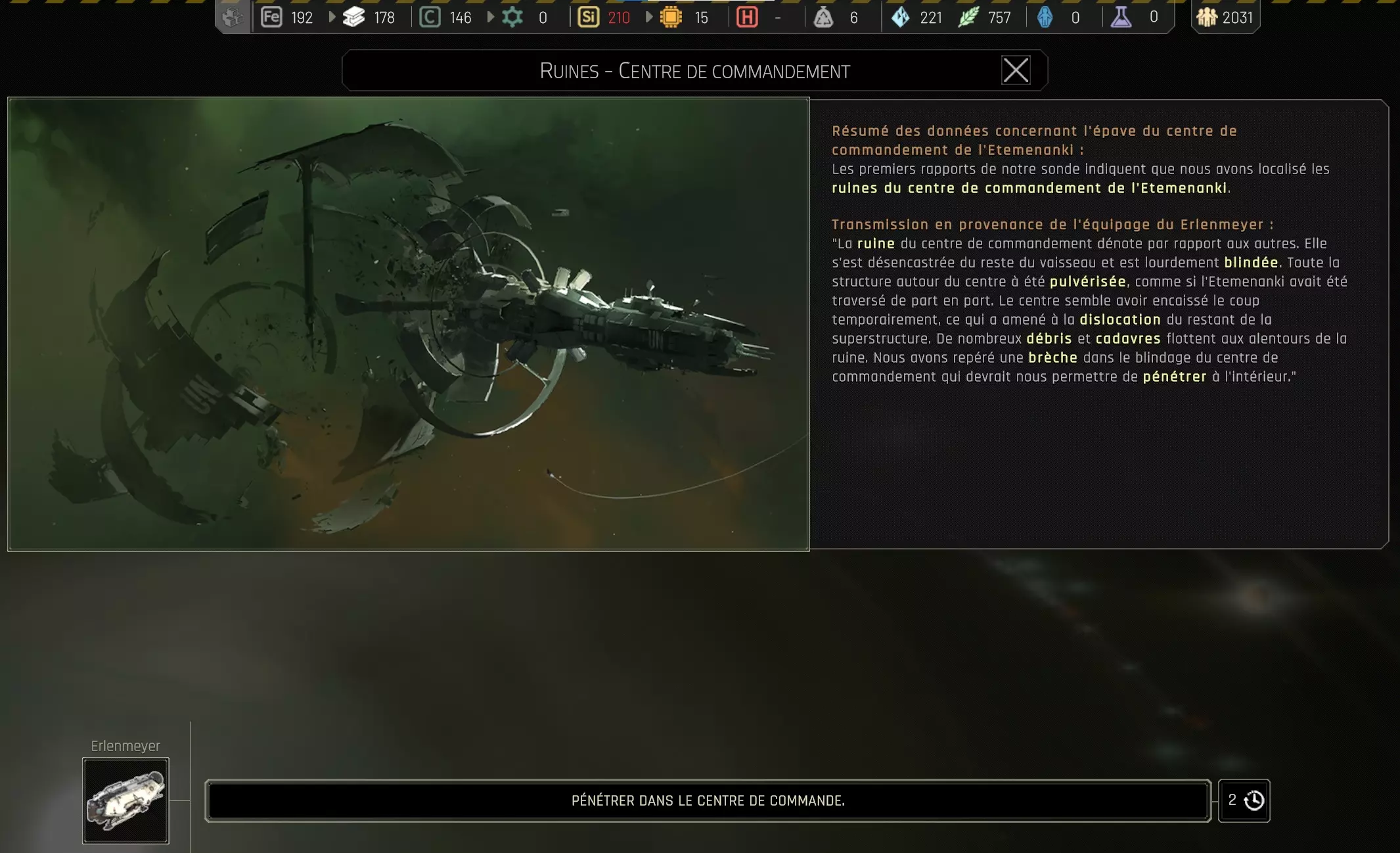Click the 2 cycles clock indicator

click(1244, 800)
